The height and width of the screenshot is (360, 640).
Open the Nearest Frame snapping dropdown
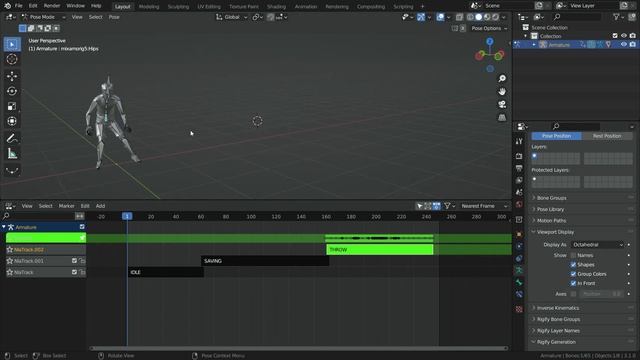pyautogui.click(x=484, y=206)
